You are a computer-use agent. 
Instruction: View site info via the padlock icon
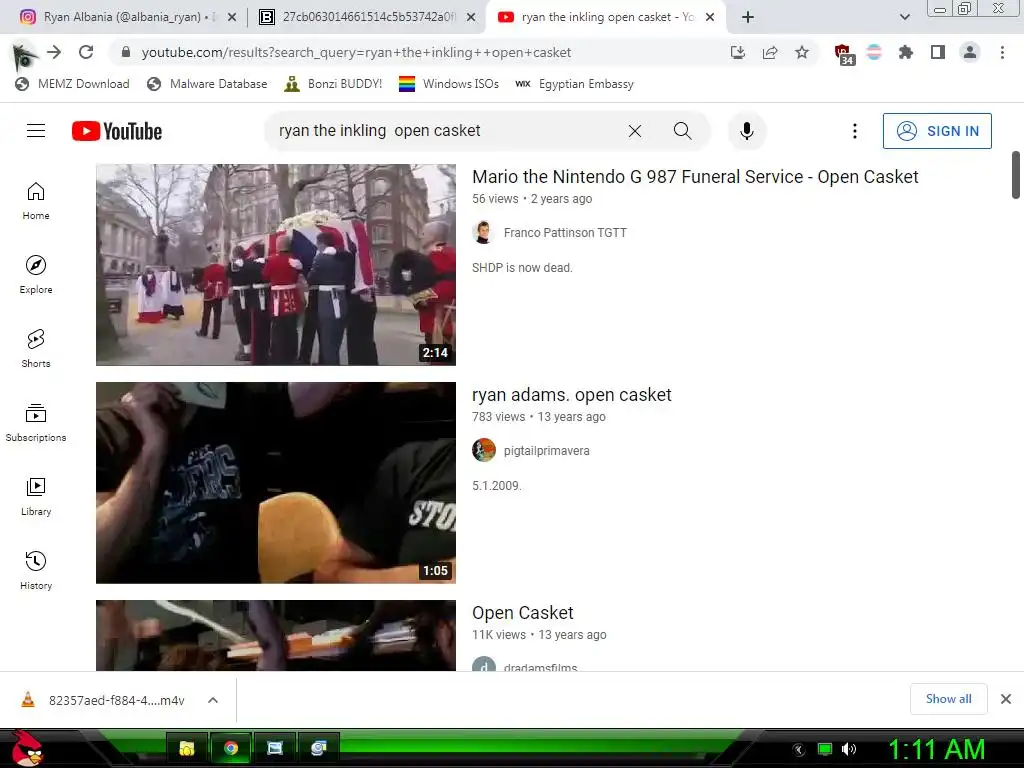pos(126,52)
